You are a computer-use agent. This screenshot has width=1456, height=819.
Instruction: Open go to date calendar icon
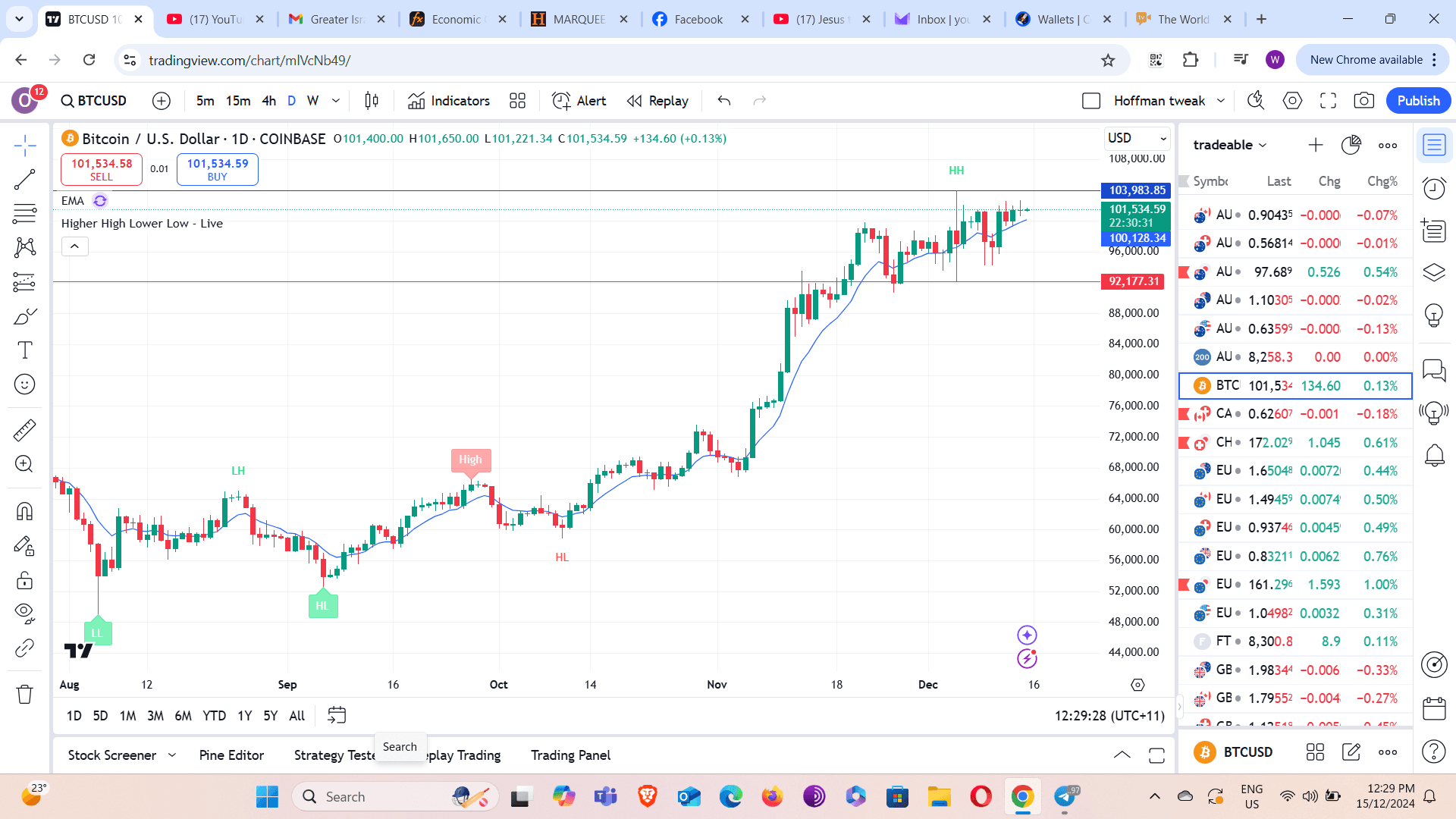[x=337, y=715]
